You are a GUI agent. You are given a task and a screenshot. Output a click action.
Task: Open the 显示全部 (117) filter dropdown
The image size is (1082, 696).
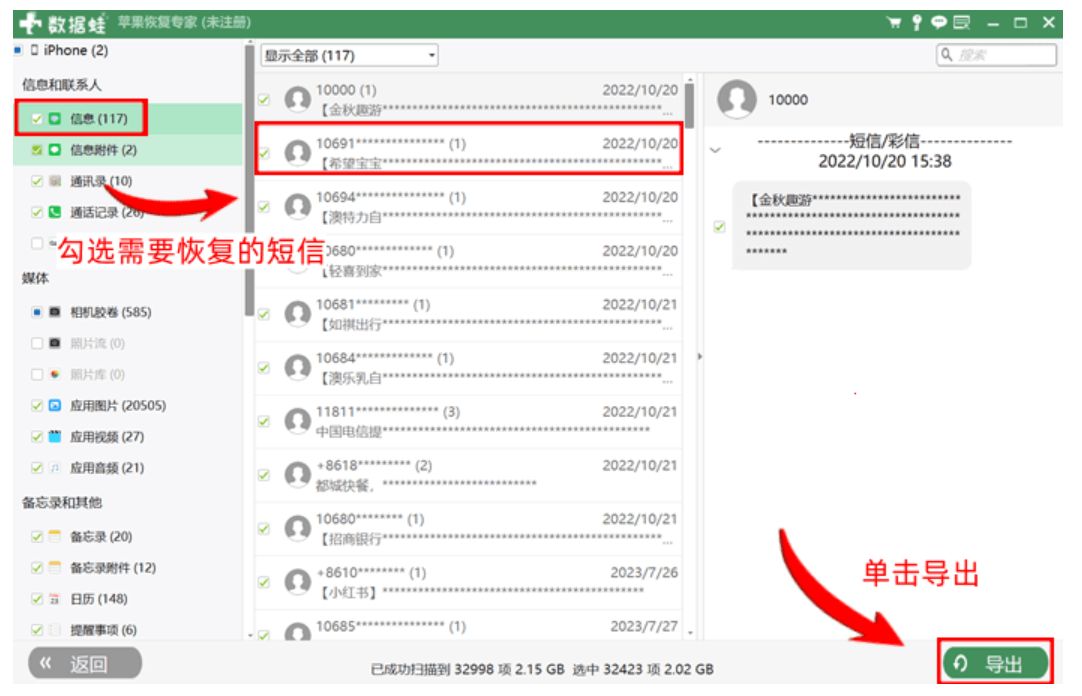click(350, 55)
